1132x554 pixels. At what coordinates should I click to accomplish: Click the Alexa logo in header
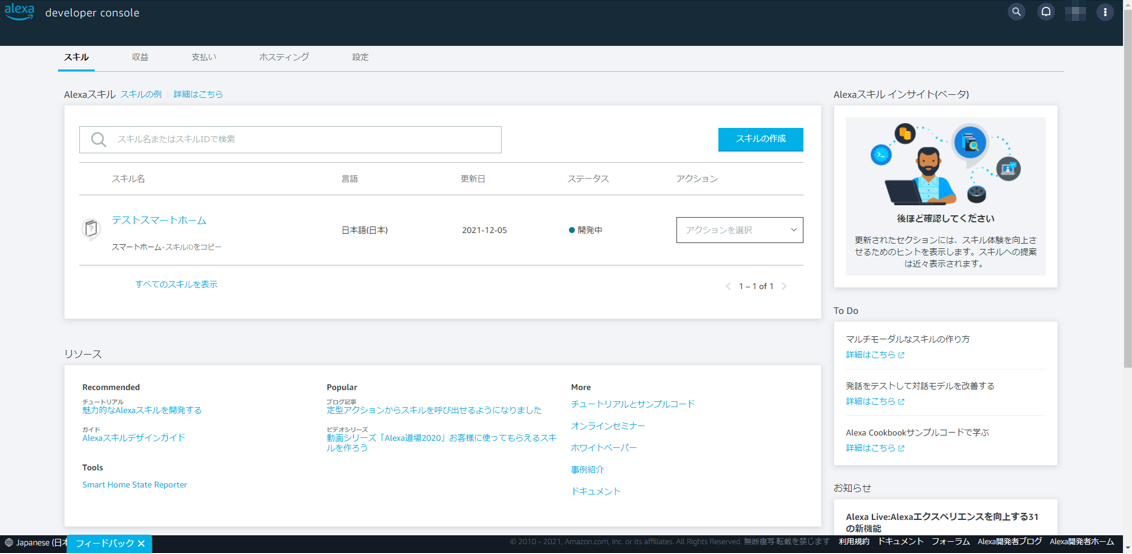(19, 12)
